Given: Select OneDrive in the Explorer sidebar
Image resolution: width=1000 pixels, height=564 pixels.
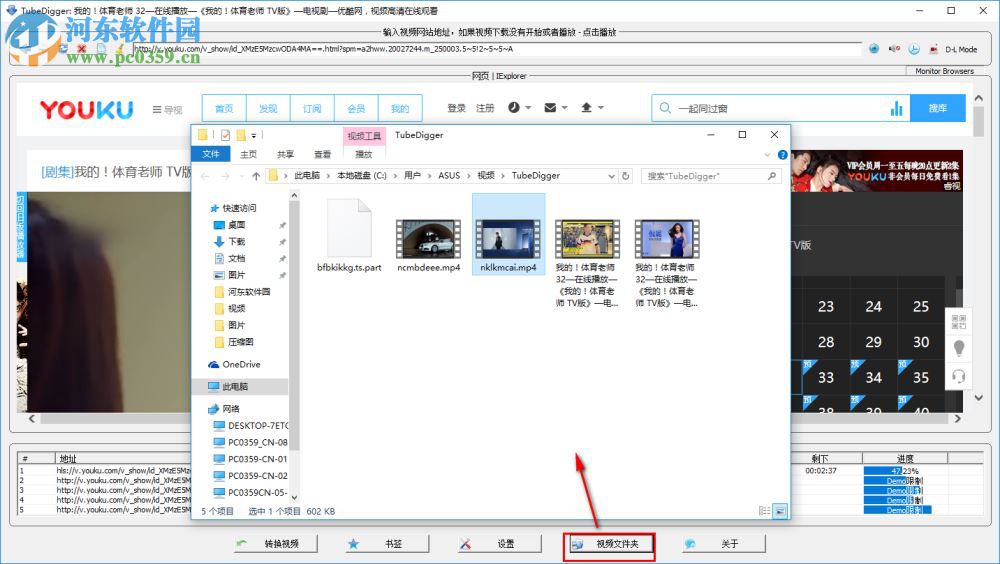Looking at the screenshot, I should pyautogui.click(x=241, y=364).
